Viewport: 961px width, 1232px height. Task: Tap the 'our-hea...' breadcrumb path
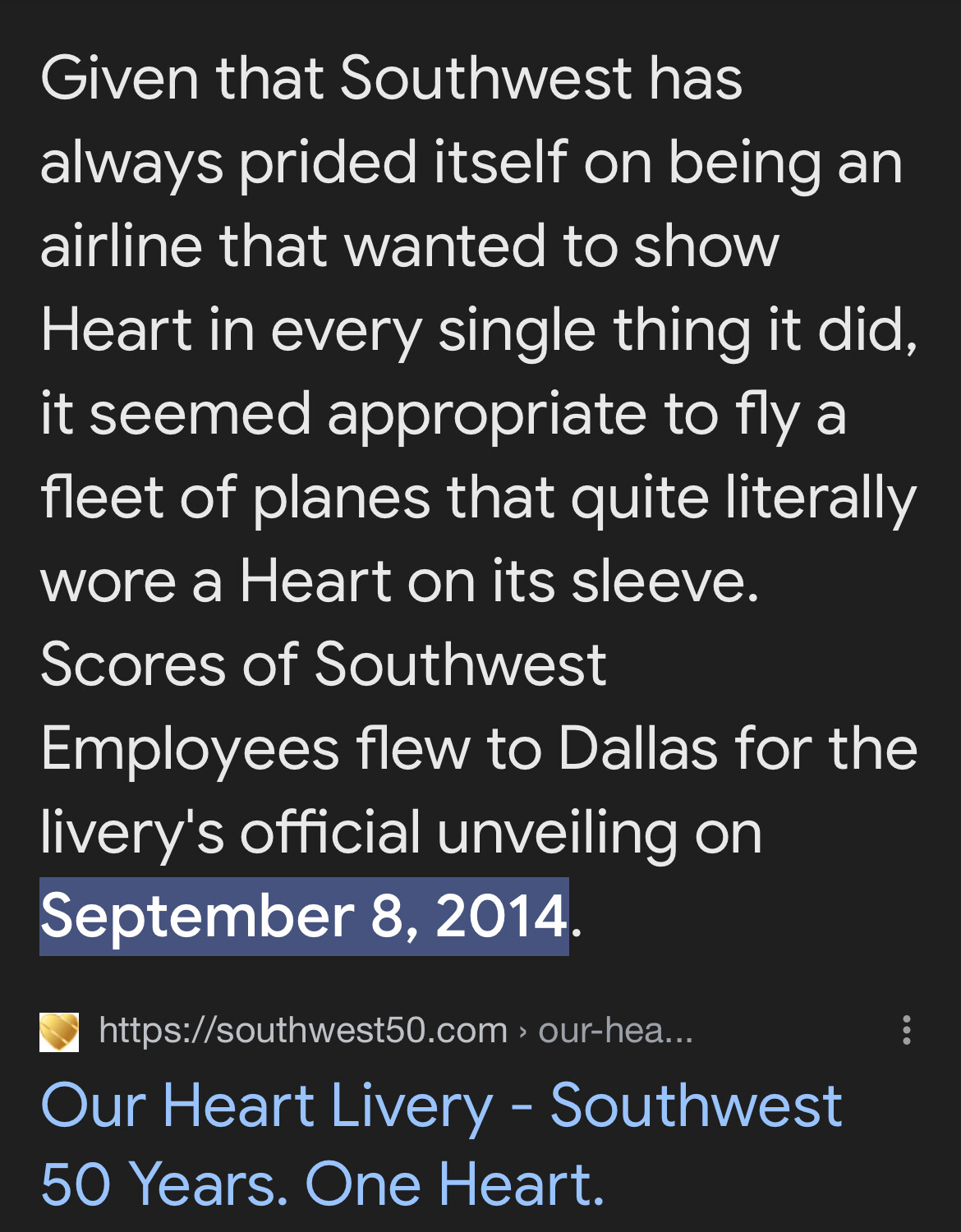pyautogui.click(x=616, y=1030)
